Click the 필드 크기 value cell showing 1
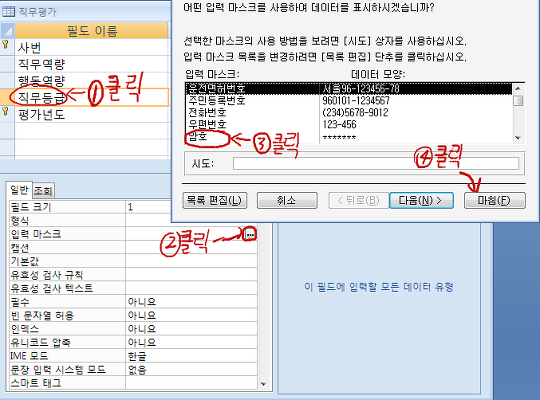 148,207
